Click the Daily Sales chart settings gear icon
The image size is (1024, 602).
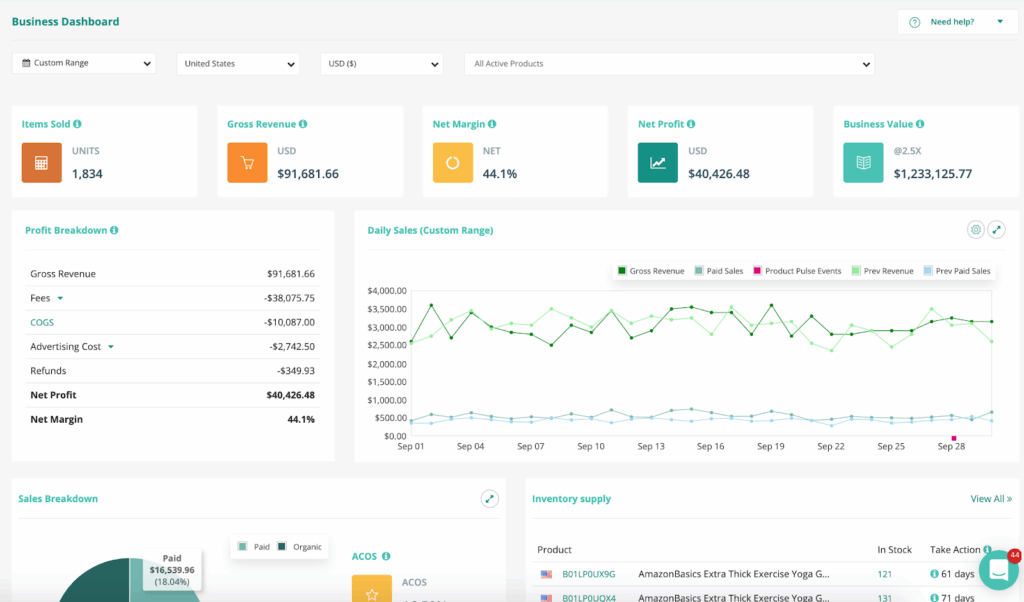pyautogui.click(x=975, y=230)
